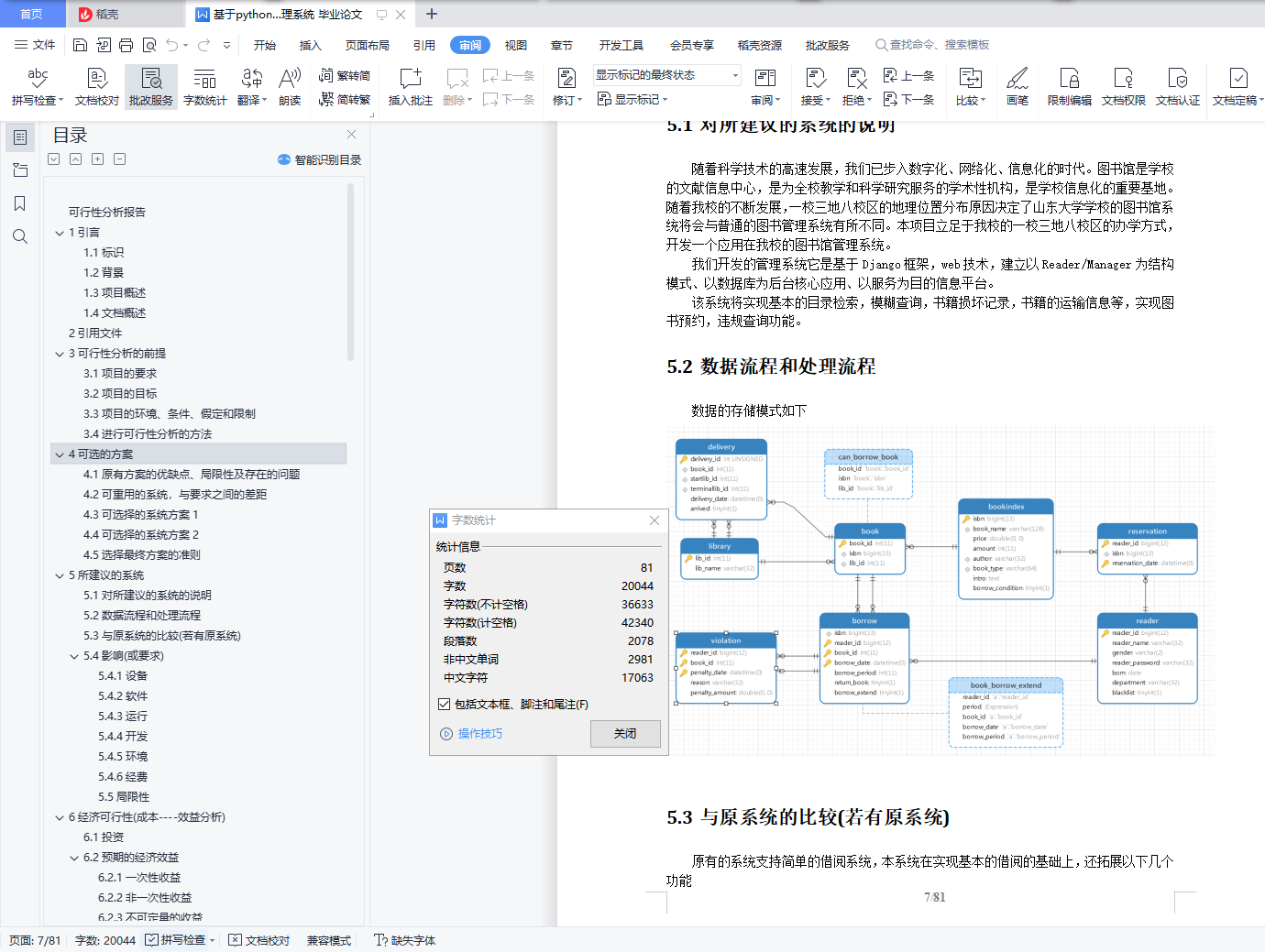The width and height of the screenshot is (1265, 952).
Task: Click 页面: 7/81 in the status bar
Action: [x=35, y=940]
